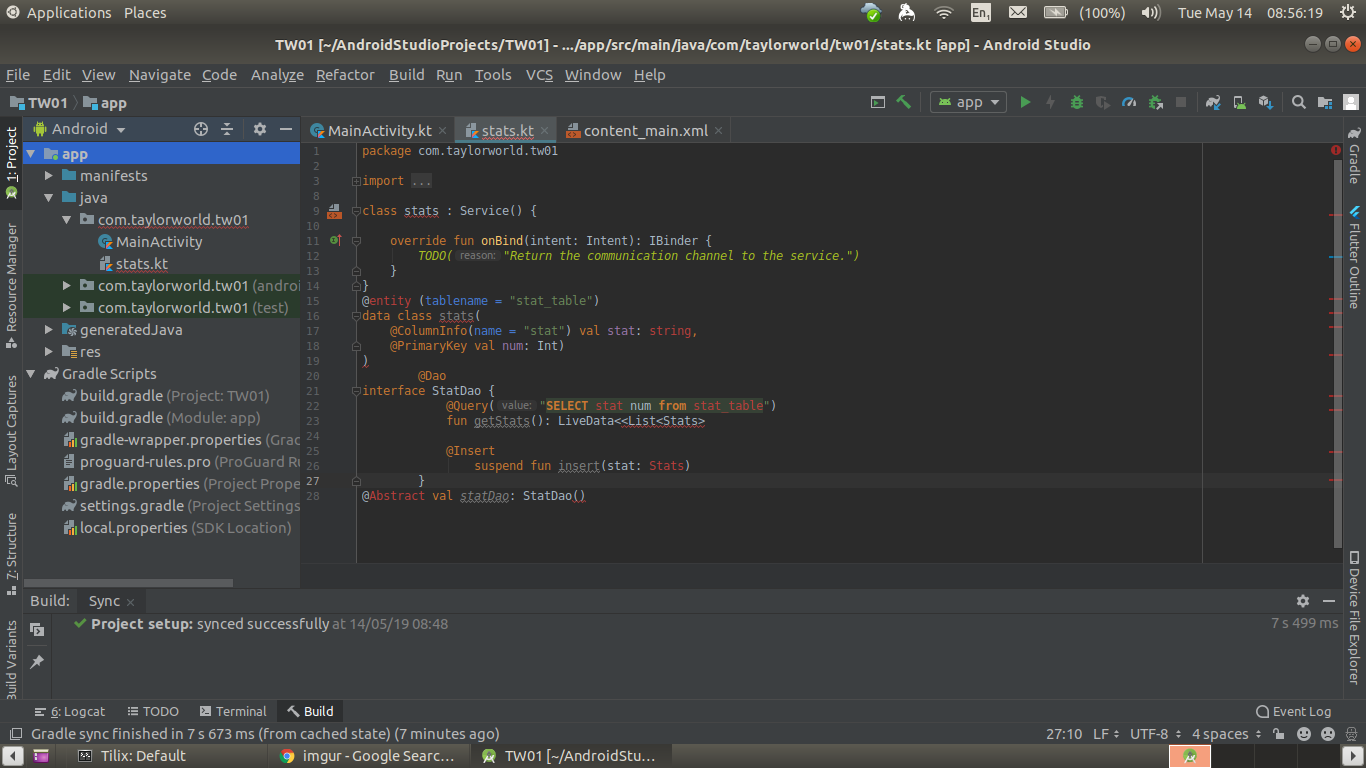The height and width of the screenshot is (768, 1366).
Task: Build project with the hammer icon
Action: pyautogui.click(x=904, y=102)
